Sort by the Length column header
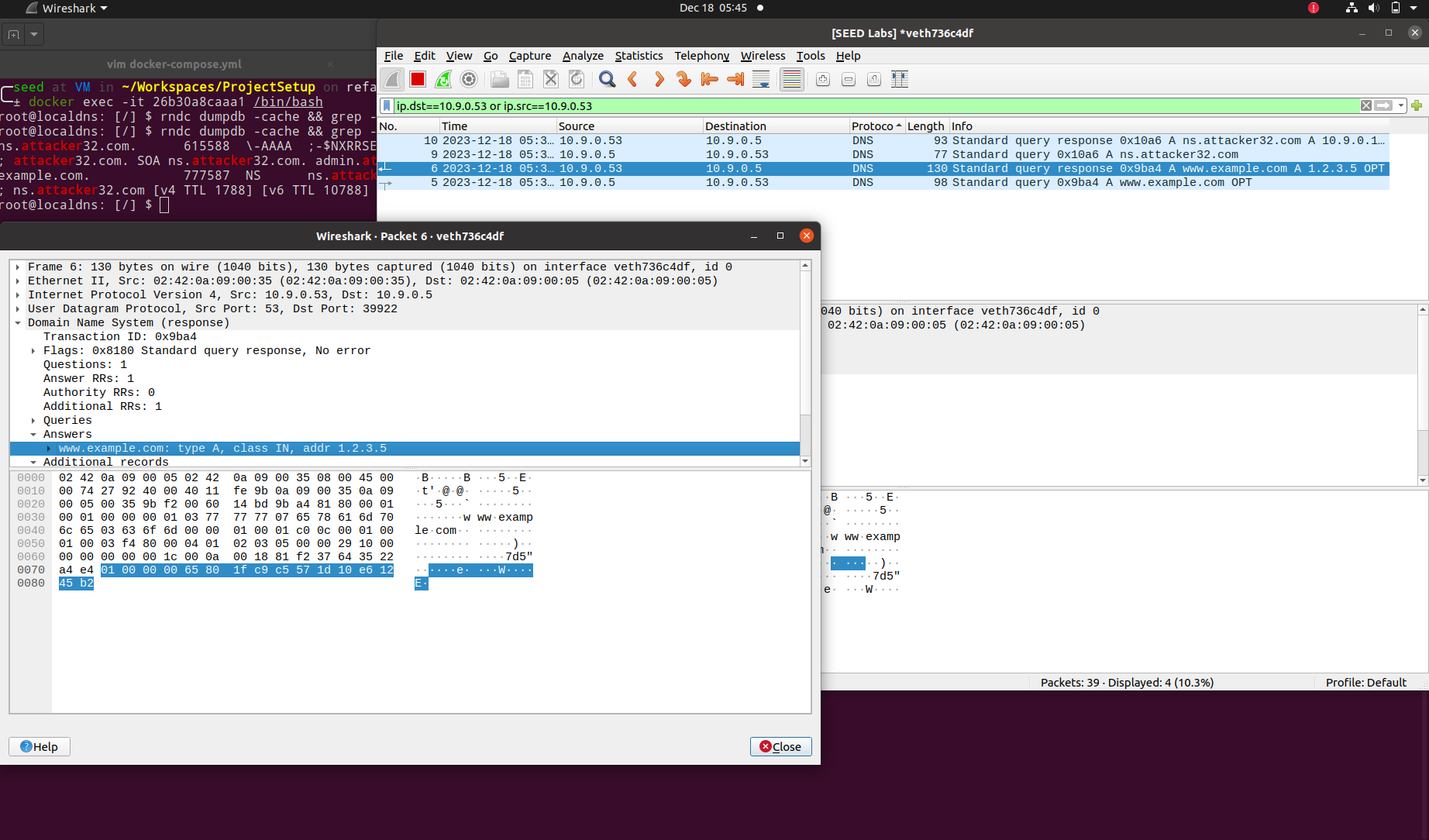Image resolution: width=1429 pixels, height=840 pixels. pos(926,126)
